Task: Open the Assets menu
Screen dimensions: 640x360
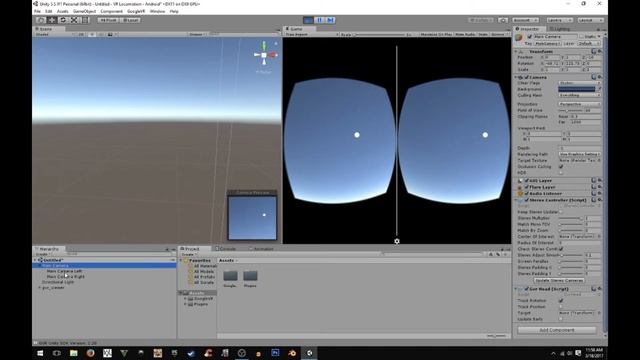Action: [62, 11]
